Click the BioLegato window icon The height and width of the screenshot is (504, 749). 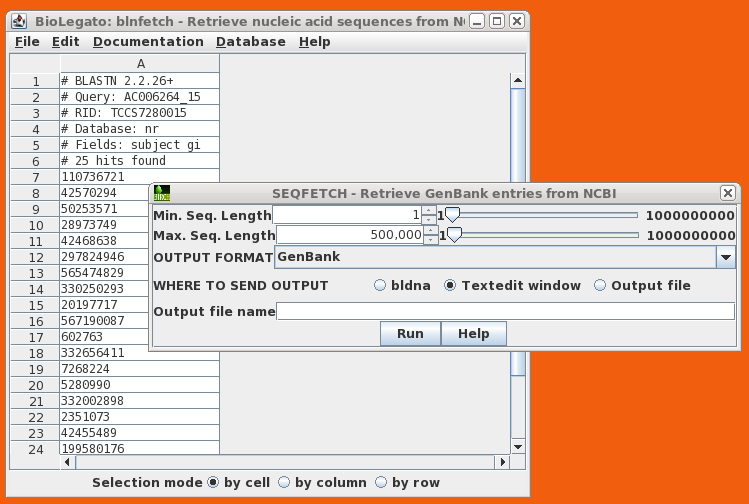coord(22,20)
